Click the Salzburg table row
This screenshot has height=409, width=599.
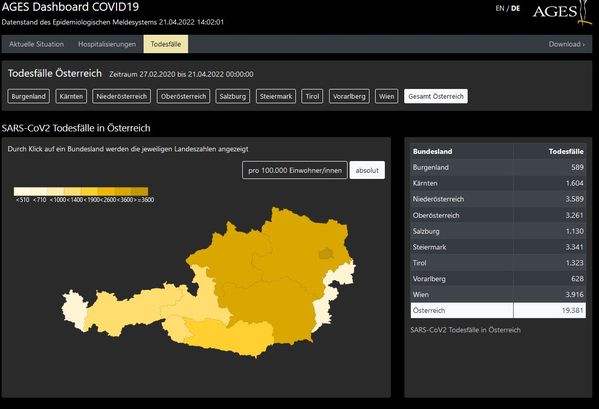498,231
